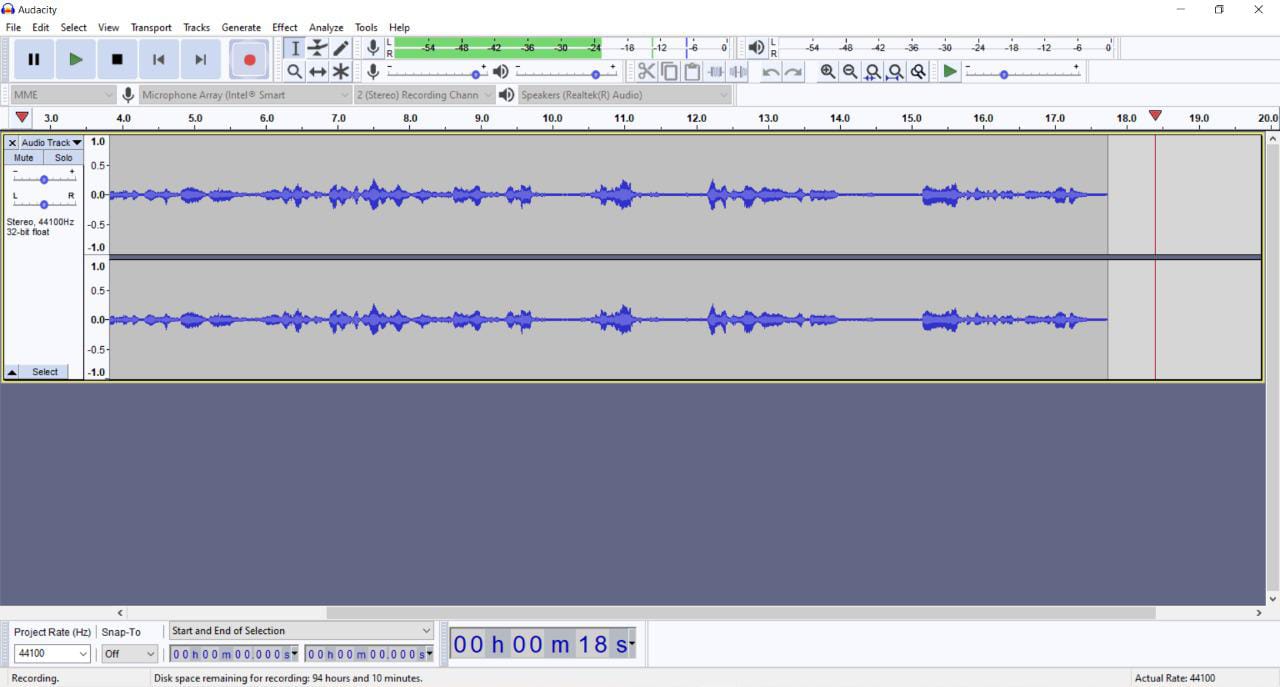Open the Effect menu

coord(284,28)
